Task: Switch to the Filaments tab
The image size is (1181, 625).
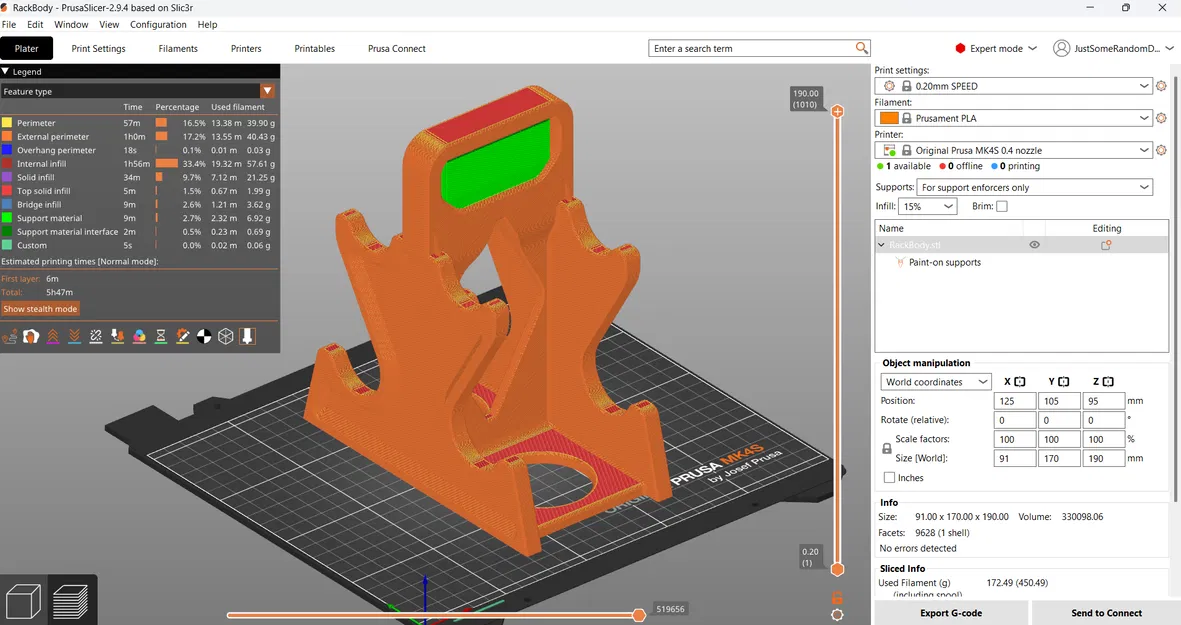Action: [x=178, y=48]
